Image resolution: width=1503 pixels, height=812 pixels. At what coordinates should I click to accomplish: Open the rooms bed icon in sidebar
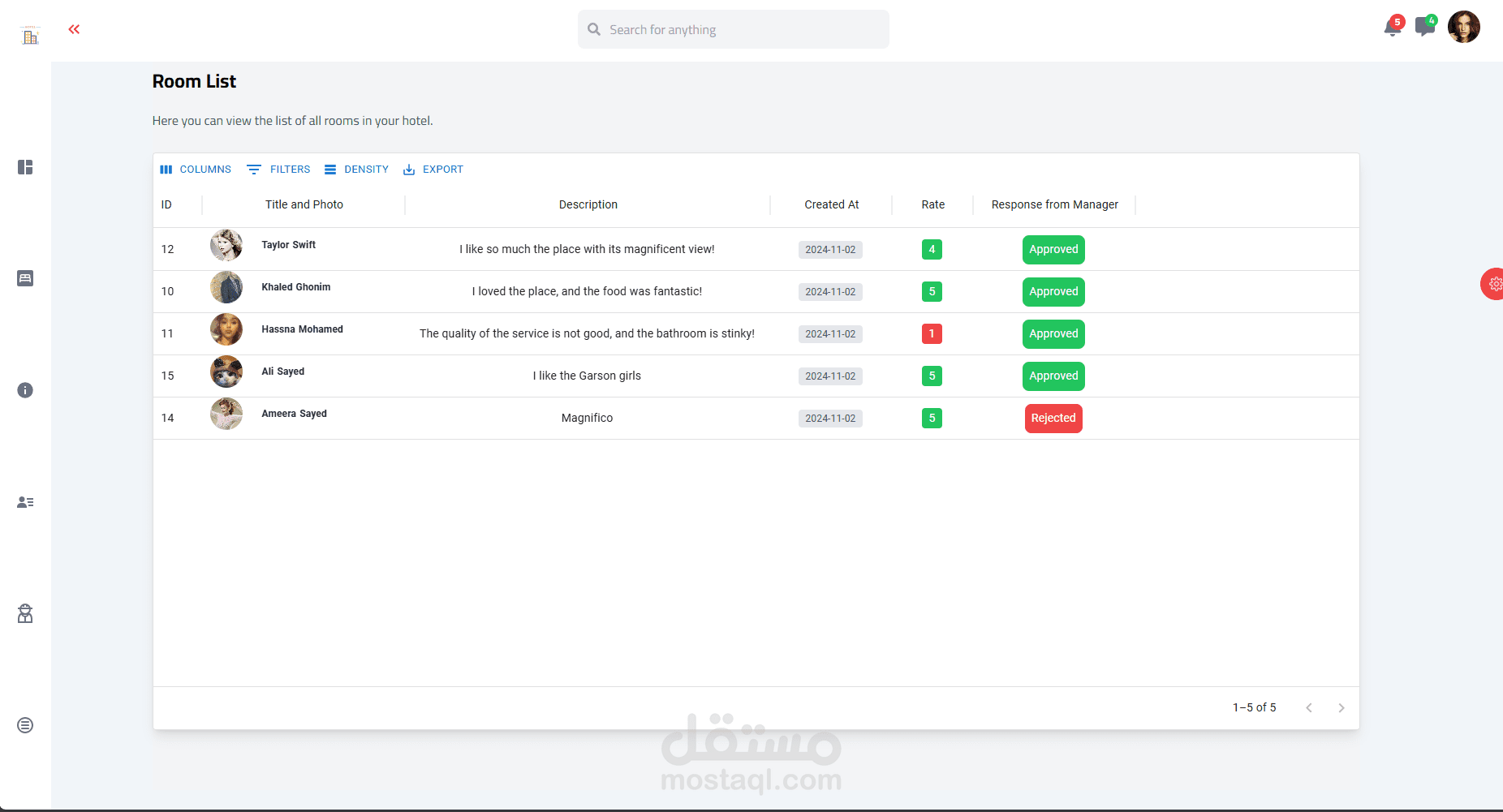coord(25,278)
